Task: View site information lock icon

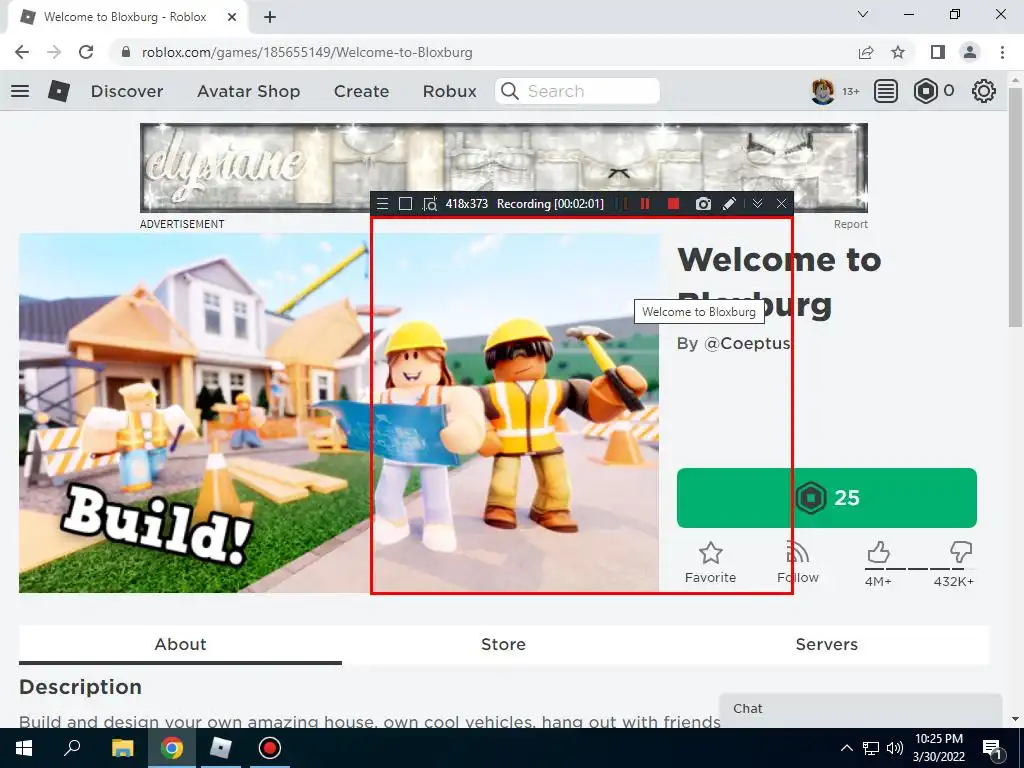Action: coord(126,52)
